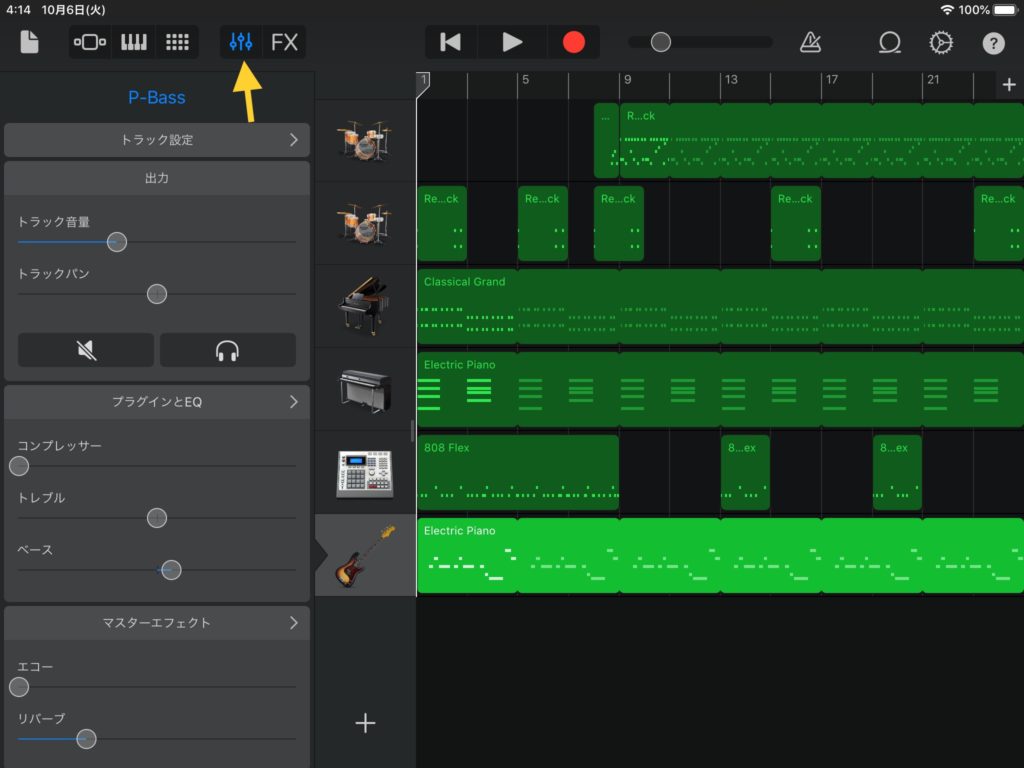Open the FX effects panel
The height and width of the screenshot is (768, 1024).
[x=285, y=42]
